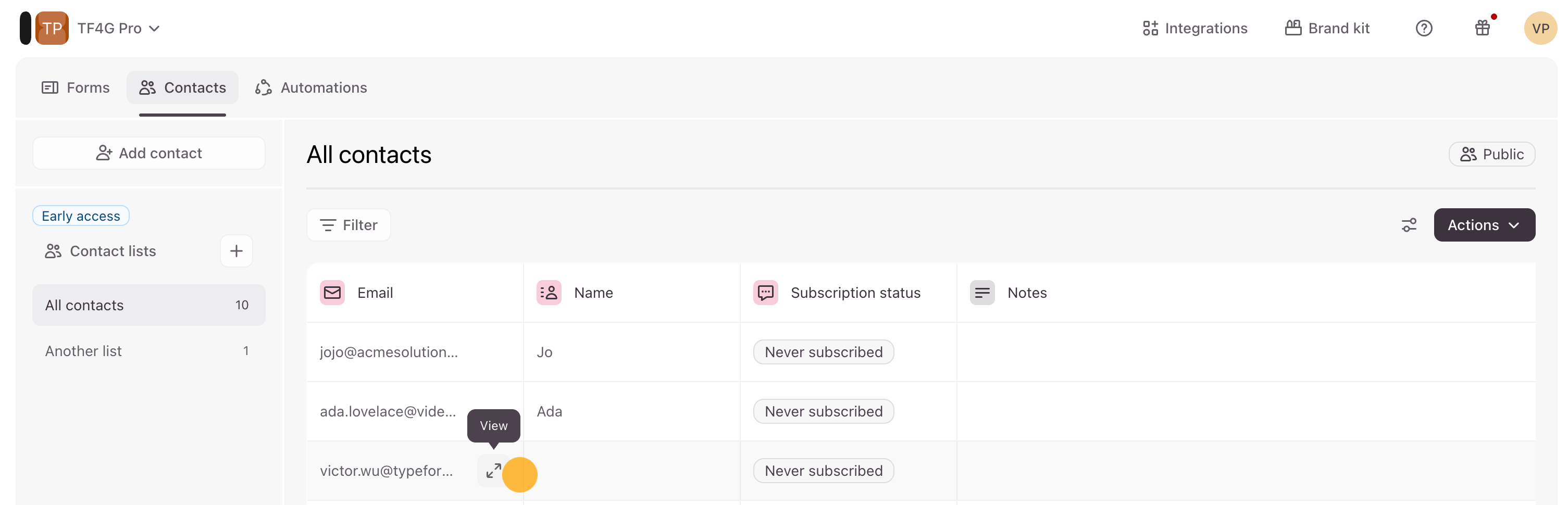Open the Filter options
The image size is (1568, 505).
tap(349, 225)
